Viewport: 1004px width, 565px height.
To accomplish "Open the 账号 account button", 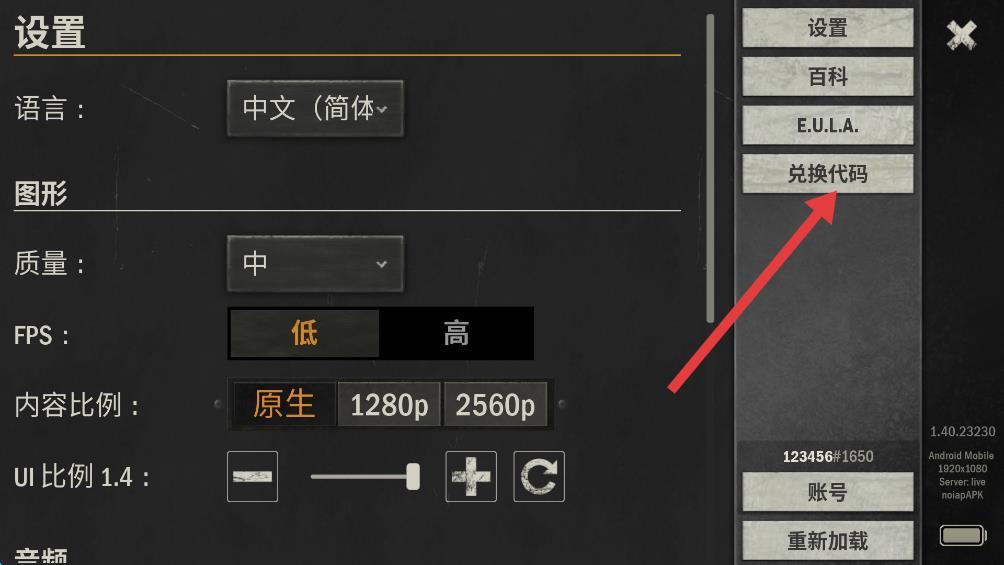I will [827, 491].
